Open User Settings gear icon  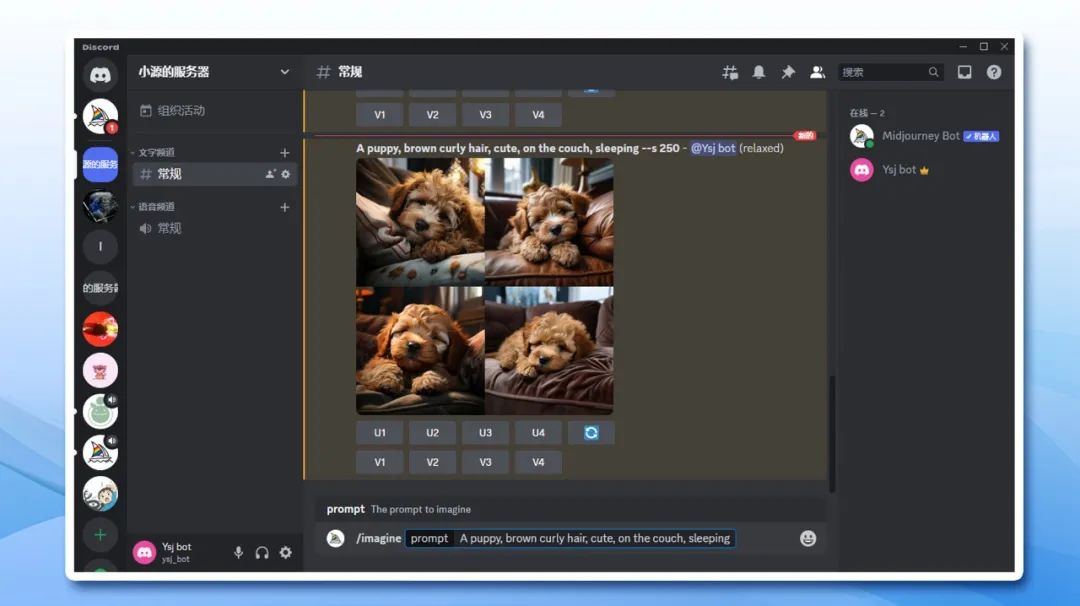[x=285, y=552]
